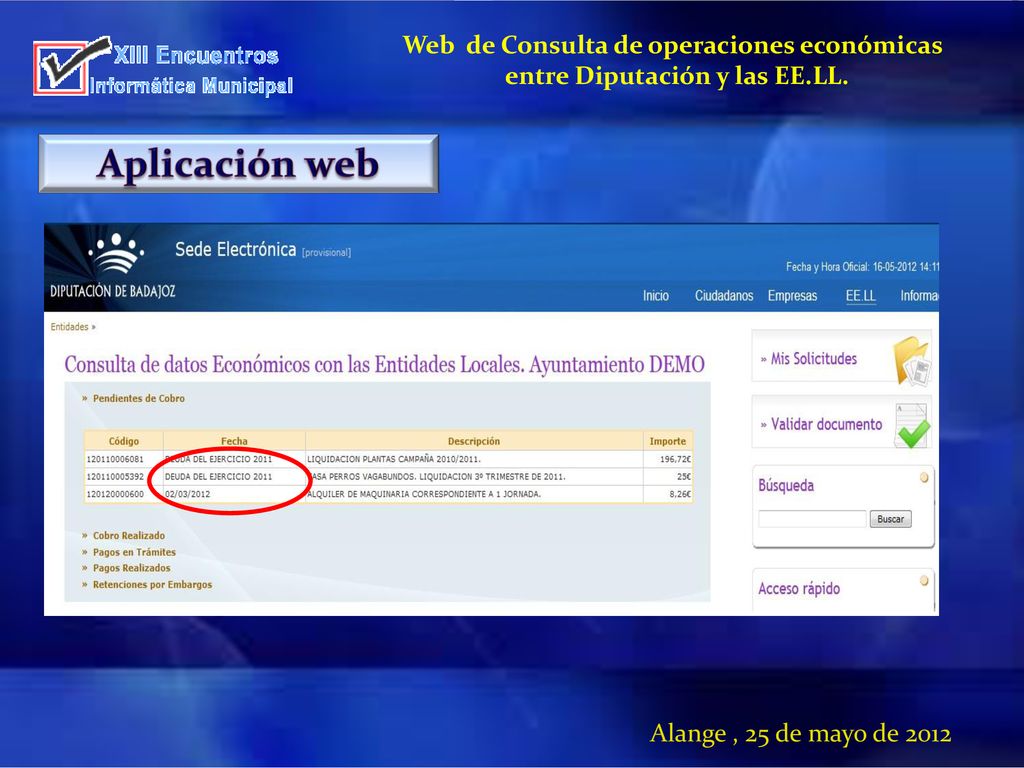Image resolution: width=1024 pixels, height=768 pixels.
Task: Click the Importe column header
Action: (x=667, y=441)
